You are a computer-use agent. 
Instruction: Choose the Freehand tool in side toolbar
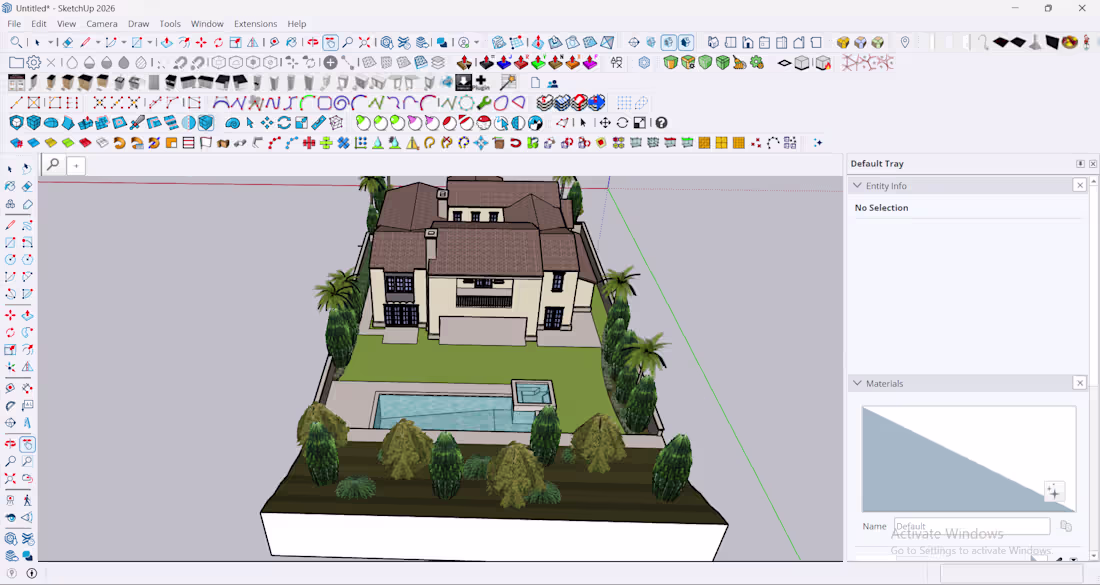pos(27,225)
